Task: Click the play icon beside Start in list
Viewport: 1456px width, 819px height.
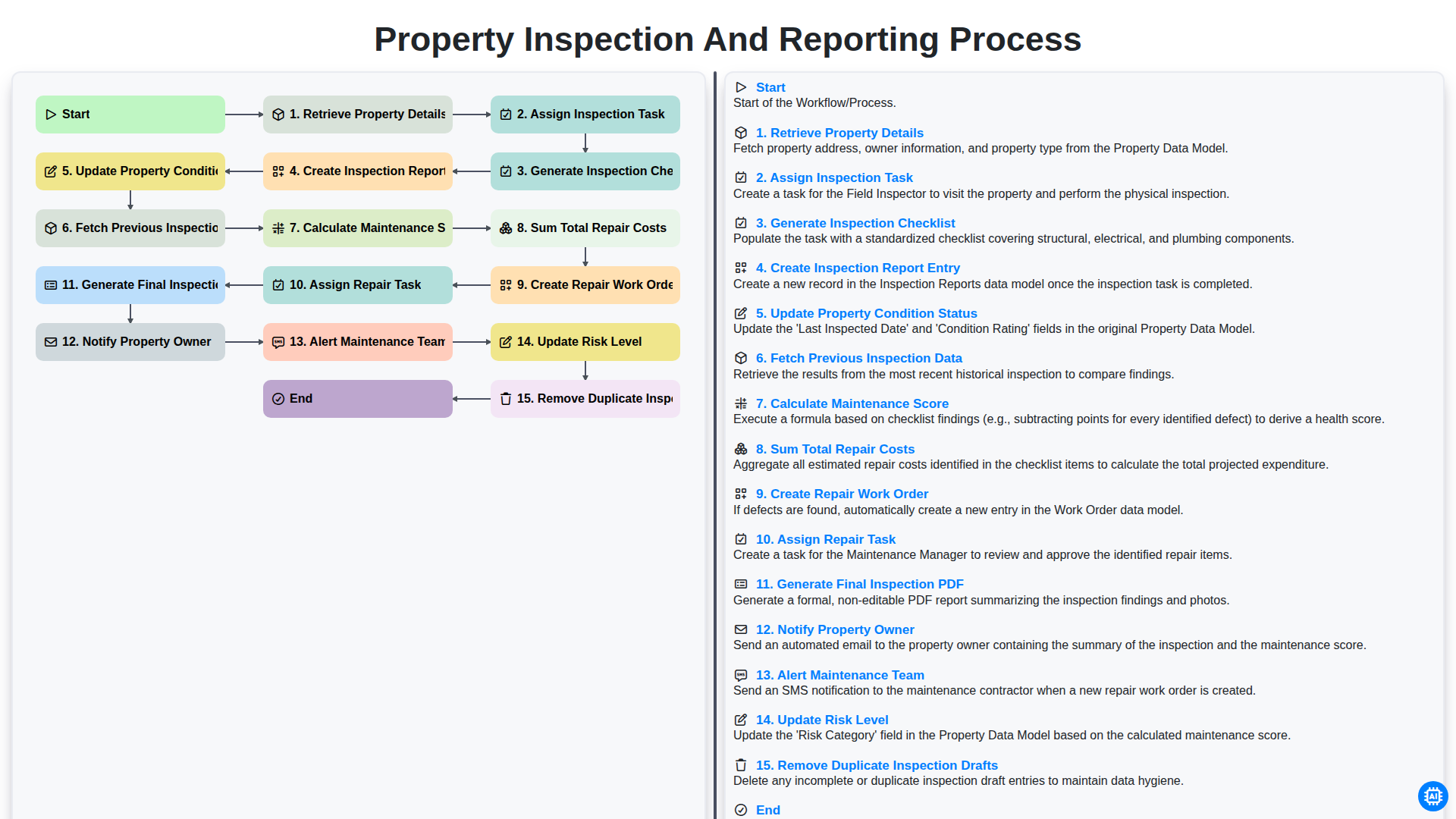Action: [x=741, y=88]
